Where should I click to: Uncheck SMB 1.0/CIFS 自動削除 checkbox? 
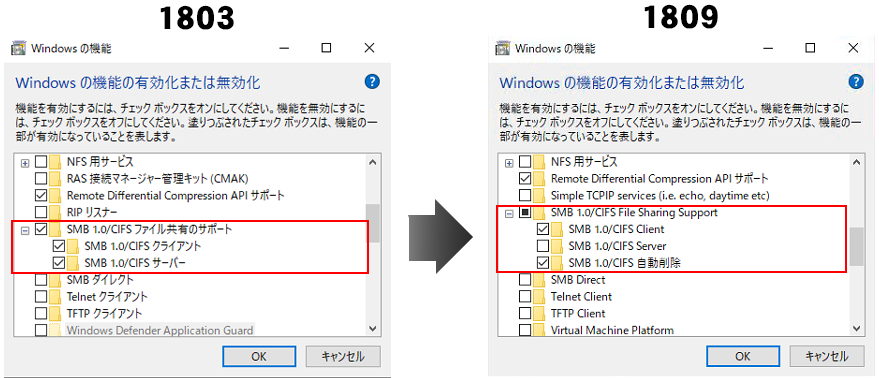click(x=543, y=262)
